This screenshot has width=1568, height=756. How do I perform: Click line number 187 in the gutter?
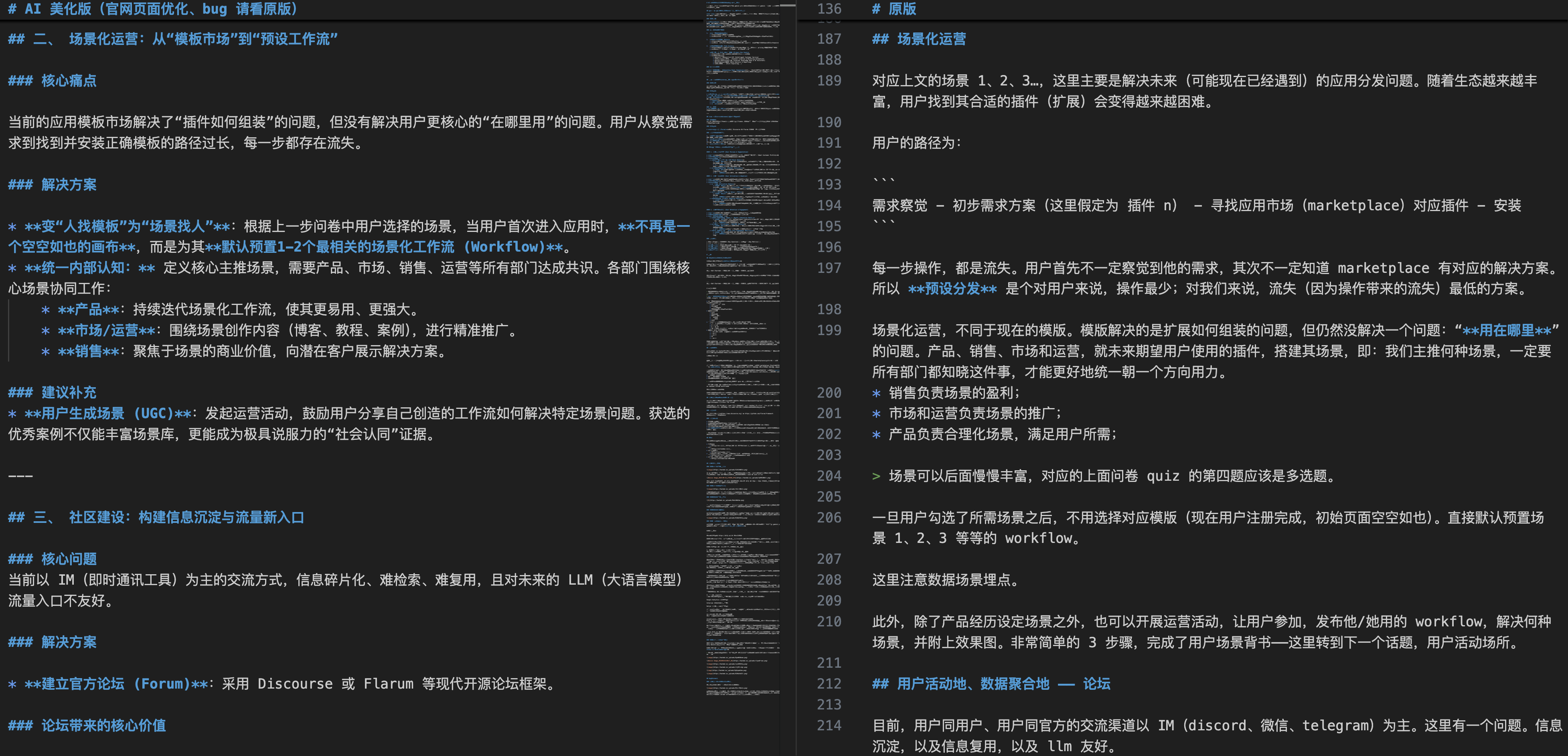tap(829, 39)
